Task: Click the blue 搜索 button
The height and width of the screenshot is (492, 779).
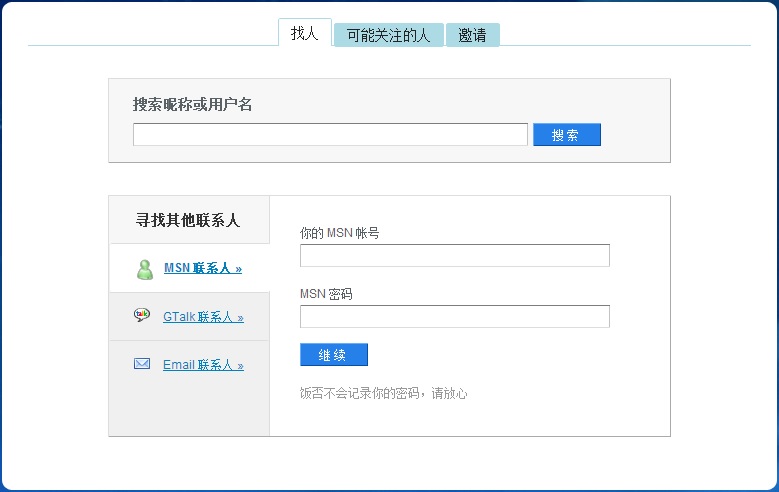Action: pos(567,135)
